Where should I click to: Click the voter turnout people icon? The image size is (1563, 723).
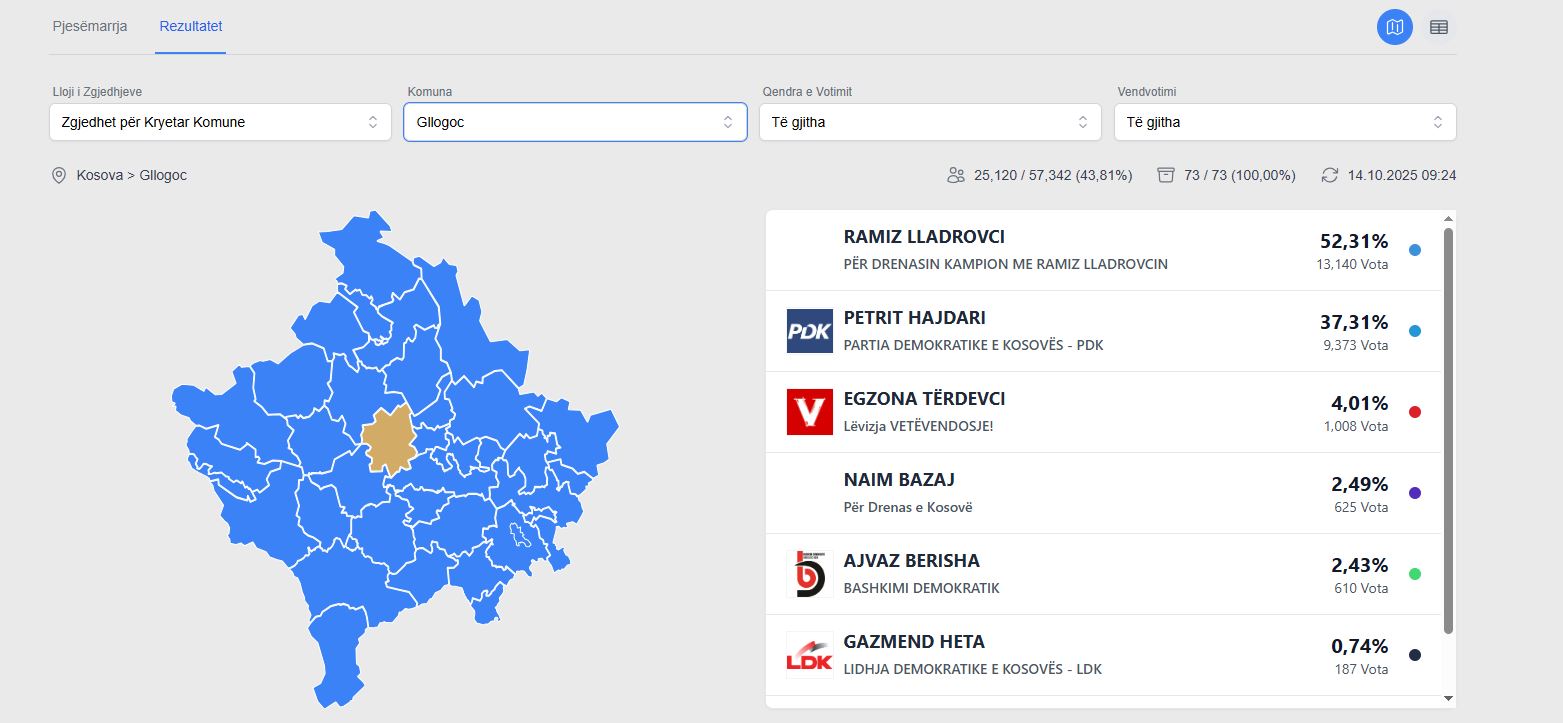tap(955, 175)
